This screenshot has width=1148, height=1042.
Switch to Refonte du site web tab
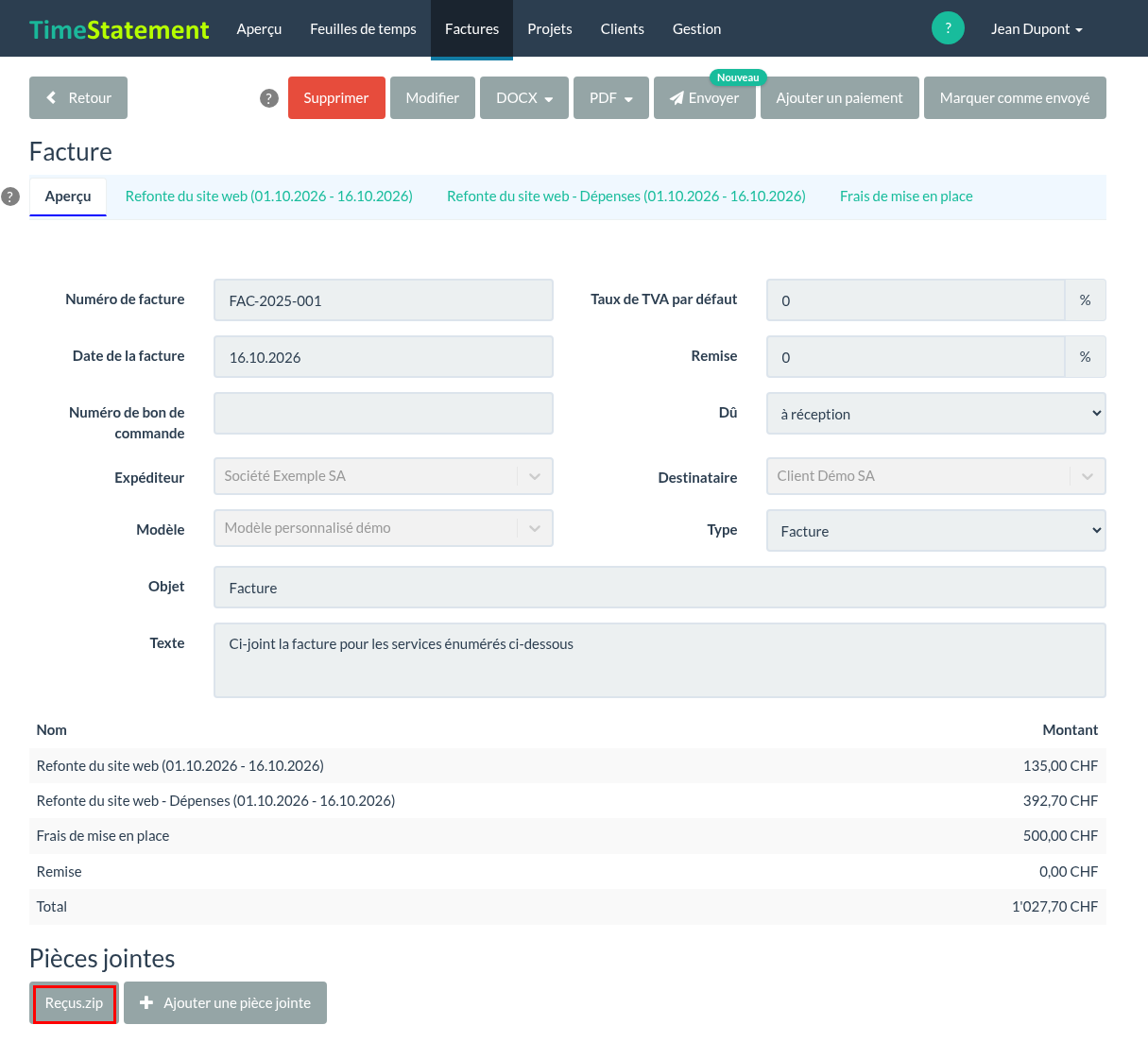tap(269, 196)
